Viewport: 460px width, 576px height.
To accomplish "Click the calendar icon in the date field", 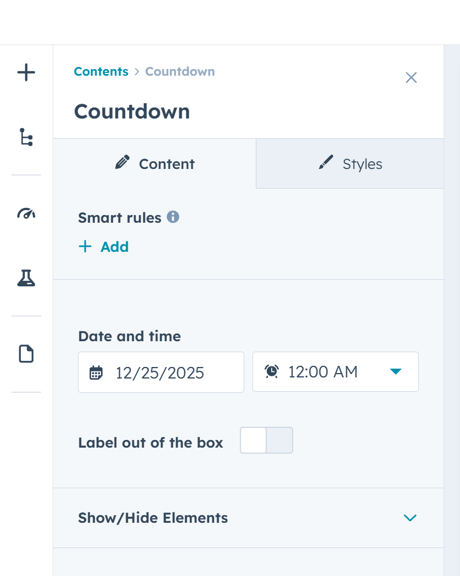I will pyautogui.click(x=96, y=372).
